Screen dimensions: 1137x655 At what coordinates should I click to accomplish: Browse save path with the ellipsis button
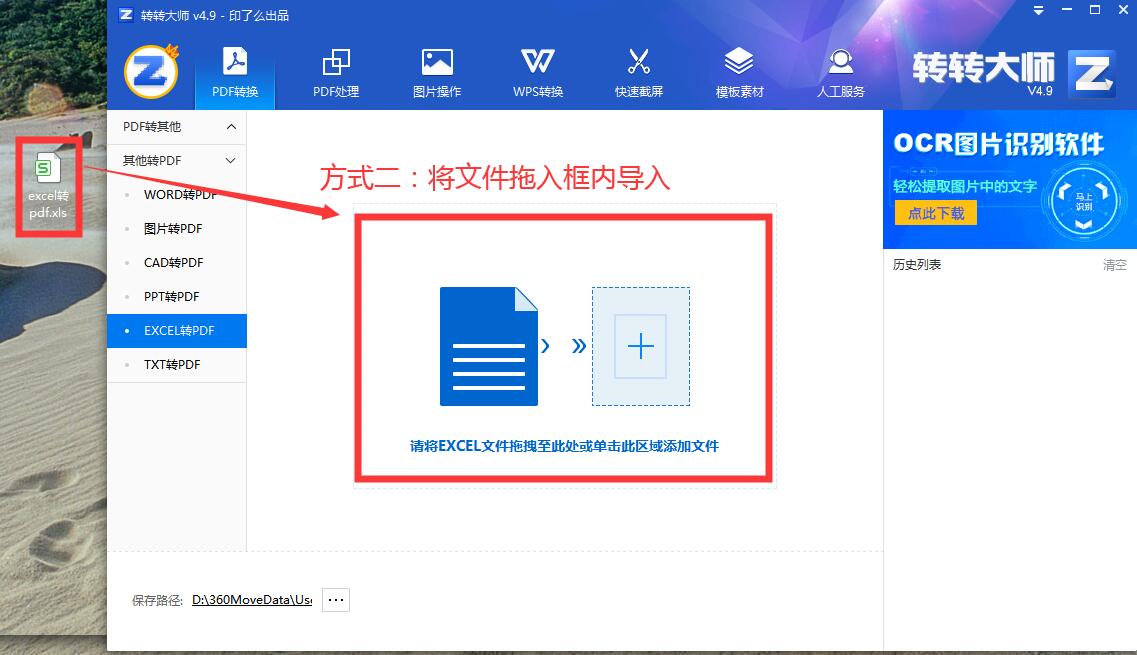pos(336,600)
